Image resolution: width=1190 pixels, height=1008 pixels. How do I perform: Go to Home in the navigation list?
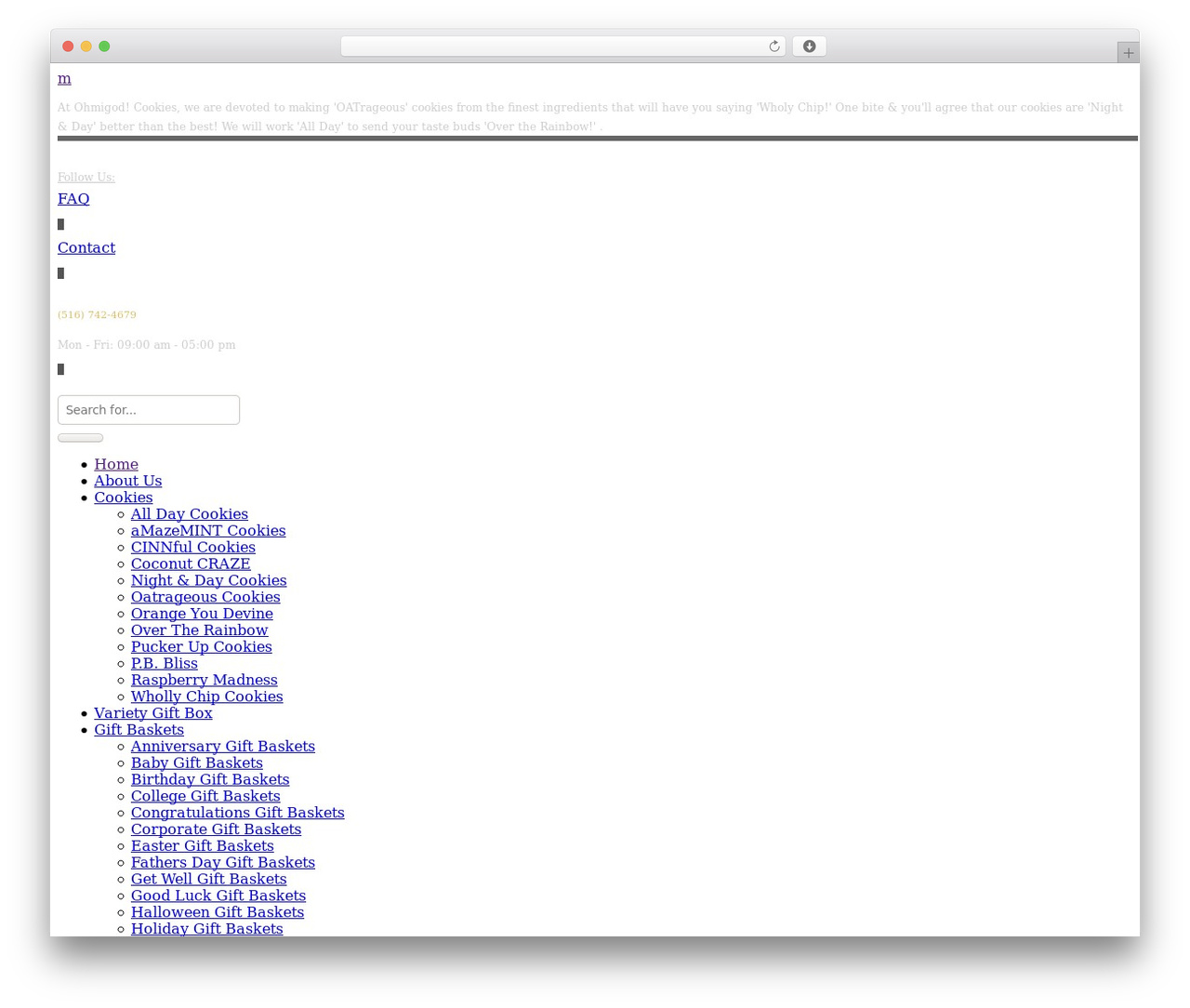tap(116, 464)
